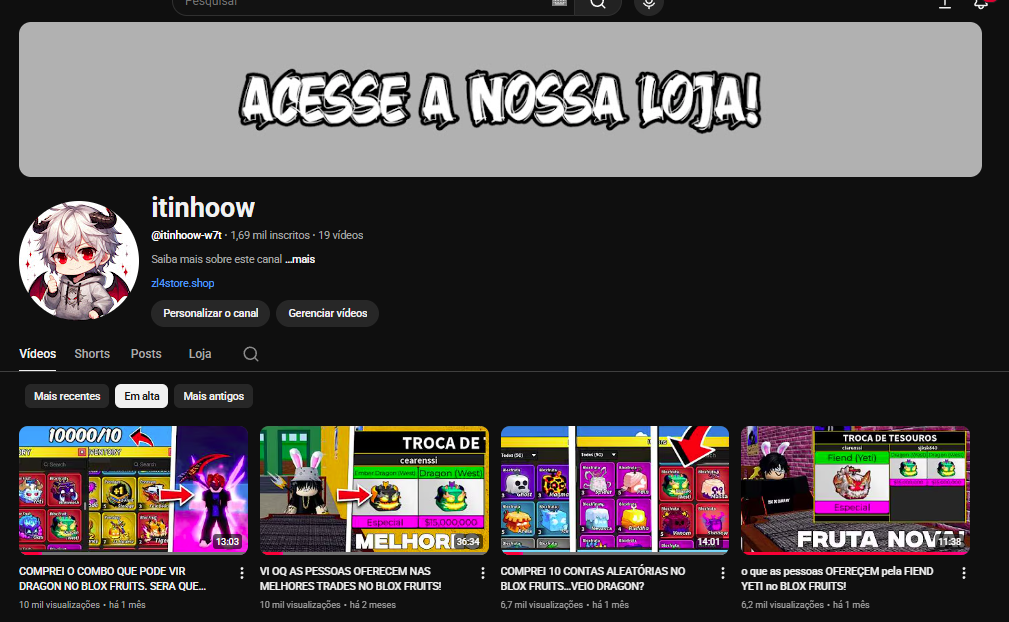
Task: Switch to the Shorts tab
Action: (92, 354)
